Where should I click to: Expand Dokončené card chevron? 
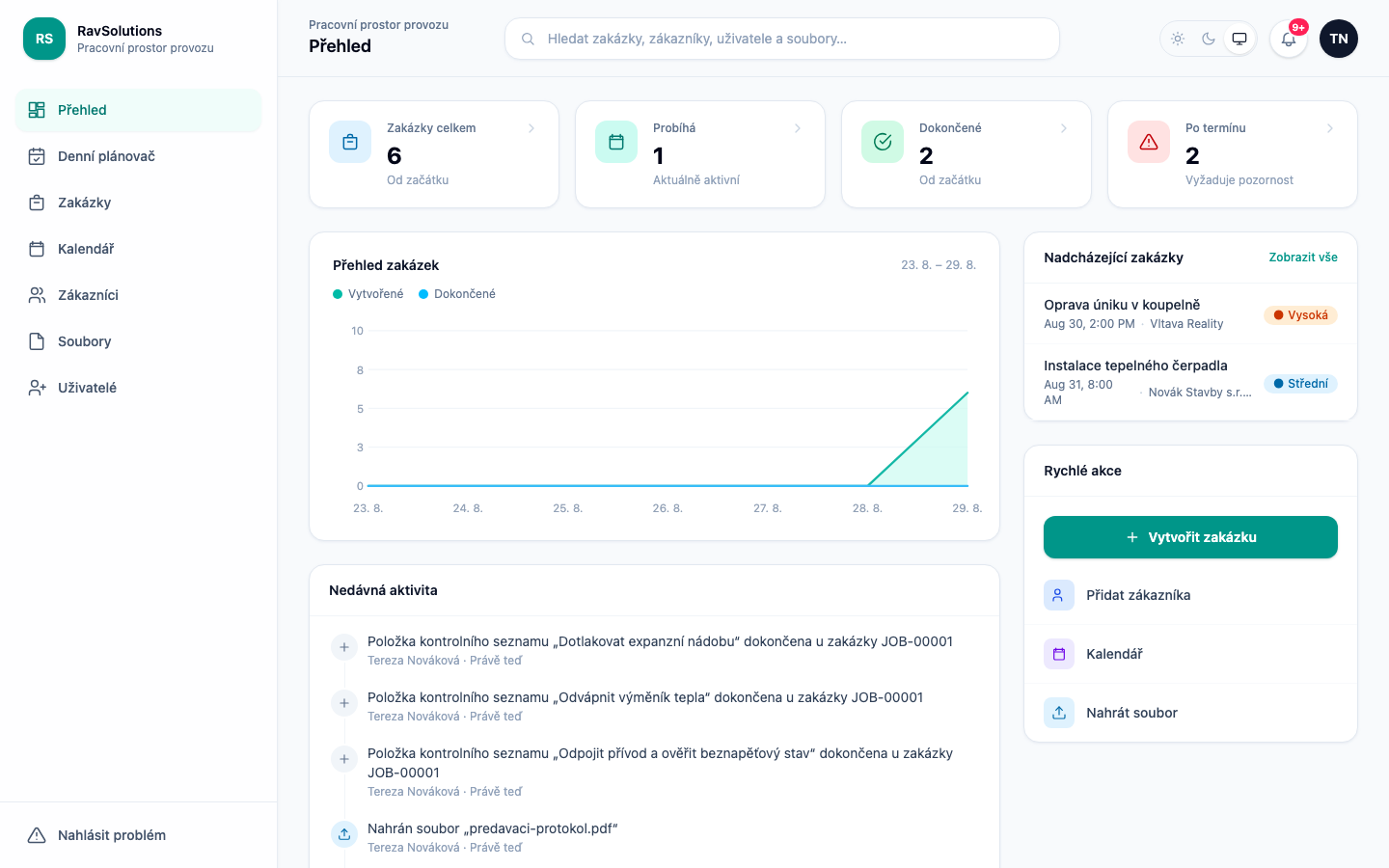point(1064,128)
